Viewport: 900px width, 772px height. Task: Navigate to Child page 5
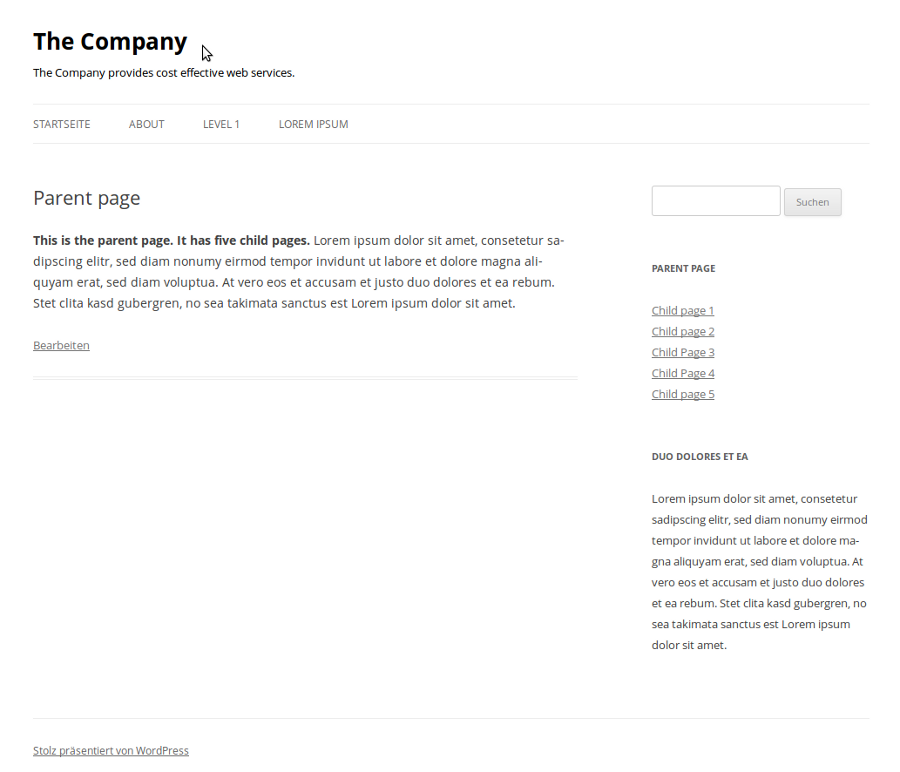[x=682, y=394]
